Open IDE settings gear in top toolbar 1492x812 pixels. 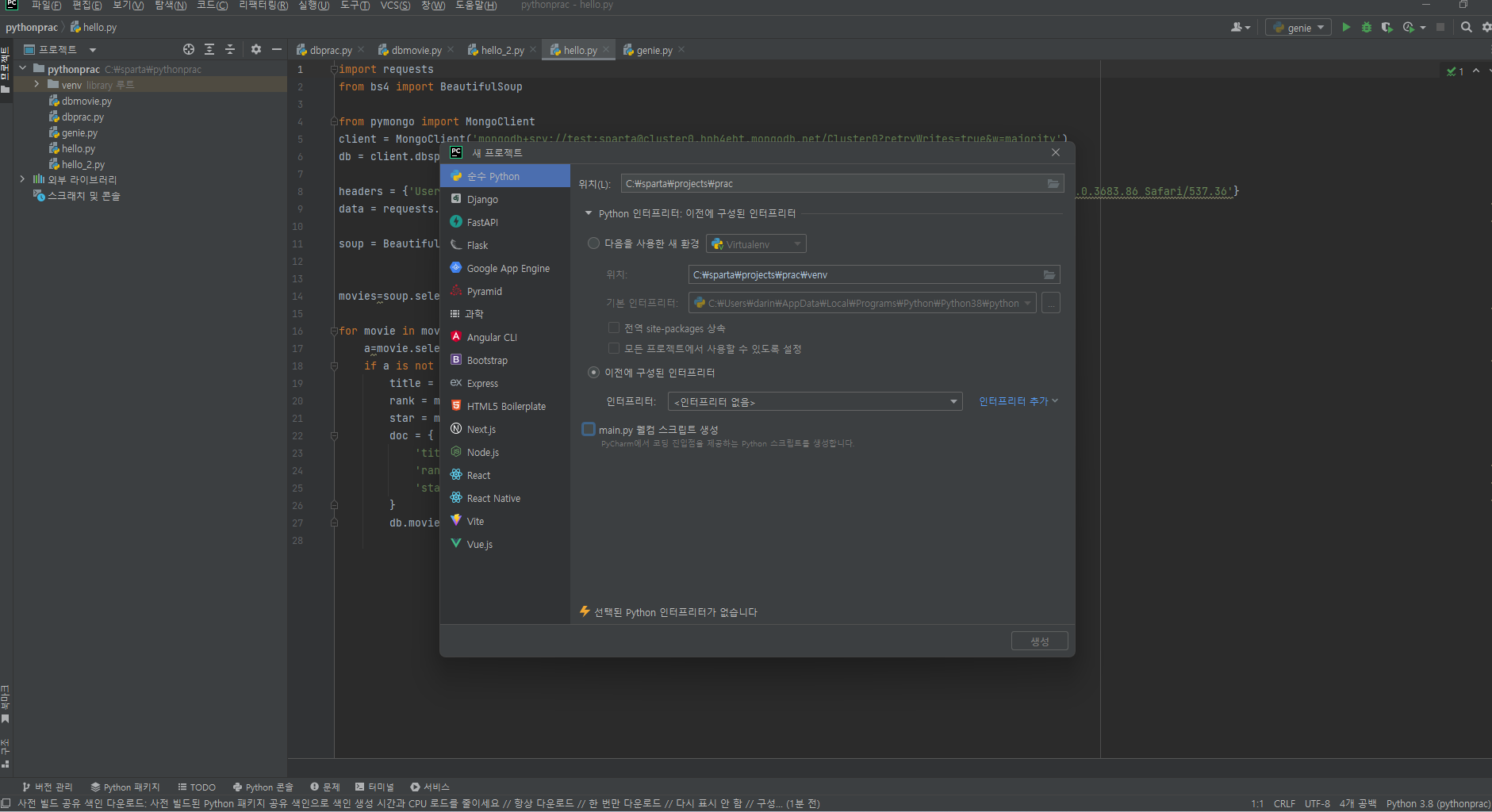click(x=1486, y=27)
